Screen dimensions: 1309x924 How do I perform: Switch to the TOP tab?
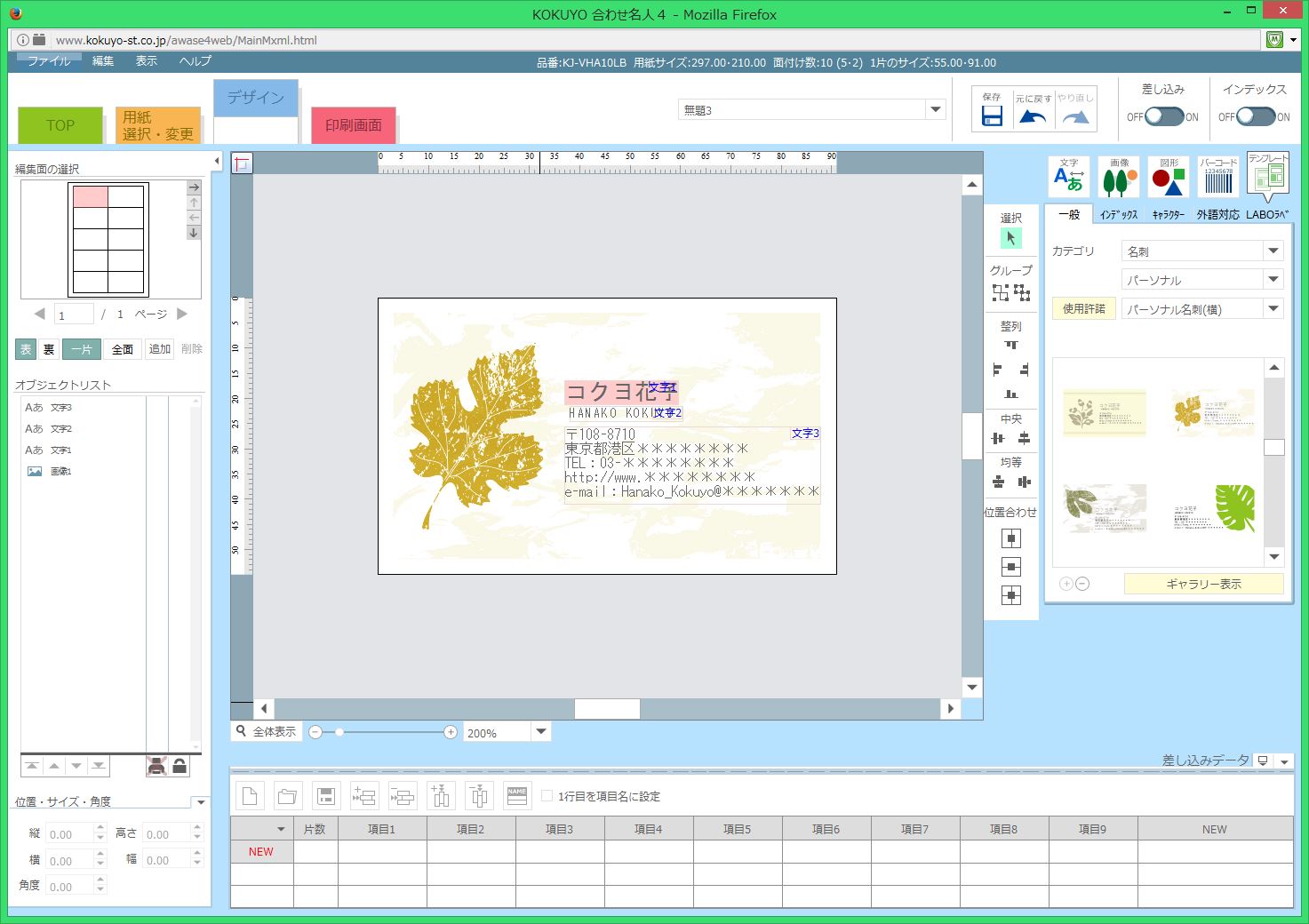[x=60, y=125]
